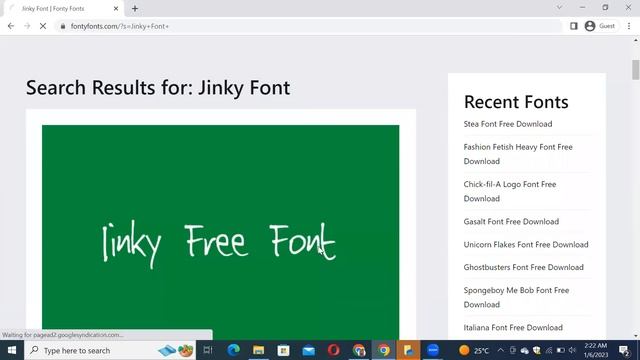Go back to the previous page
This screenshot has height=360, width=640.
click(x=11, y=26)
